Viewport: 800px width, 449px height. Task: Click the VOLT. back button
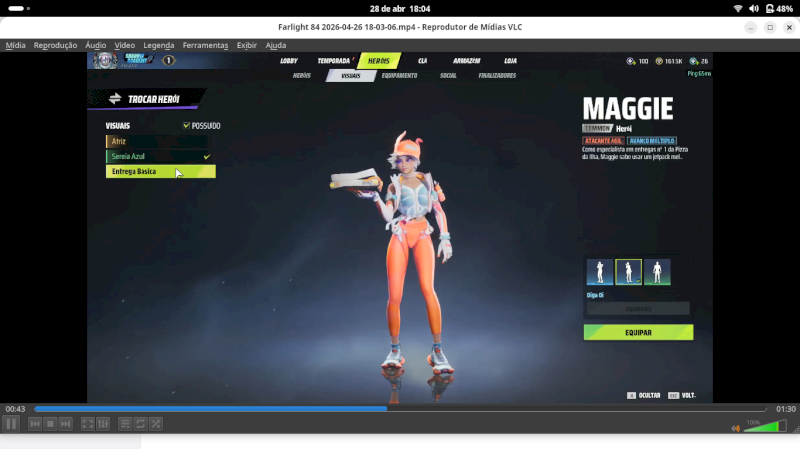click(682, 395)
